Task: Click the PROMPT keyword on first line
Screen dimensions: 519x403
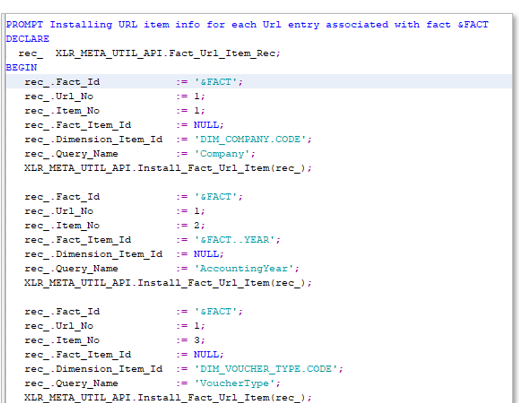Action: 24,25
